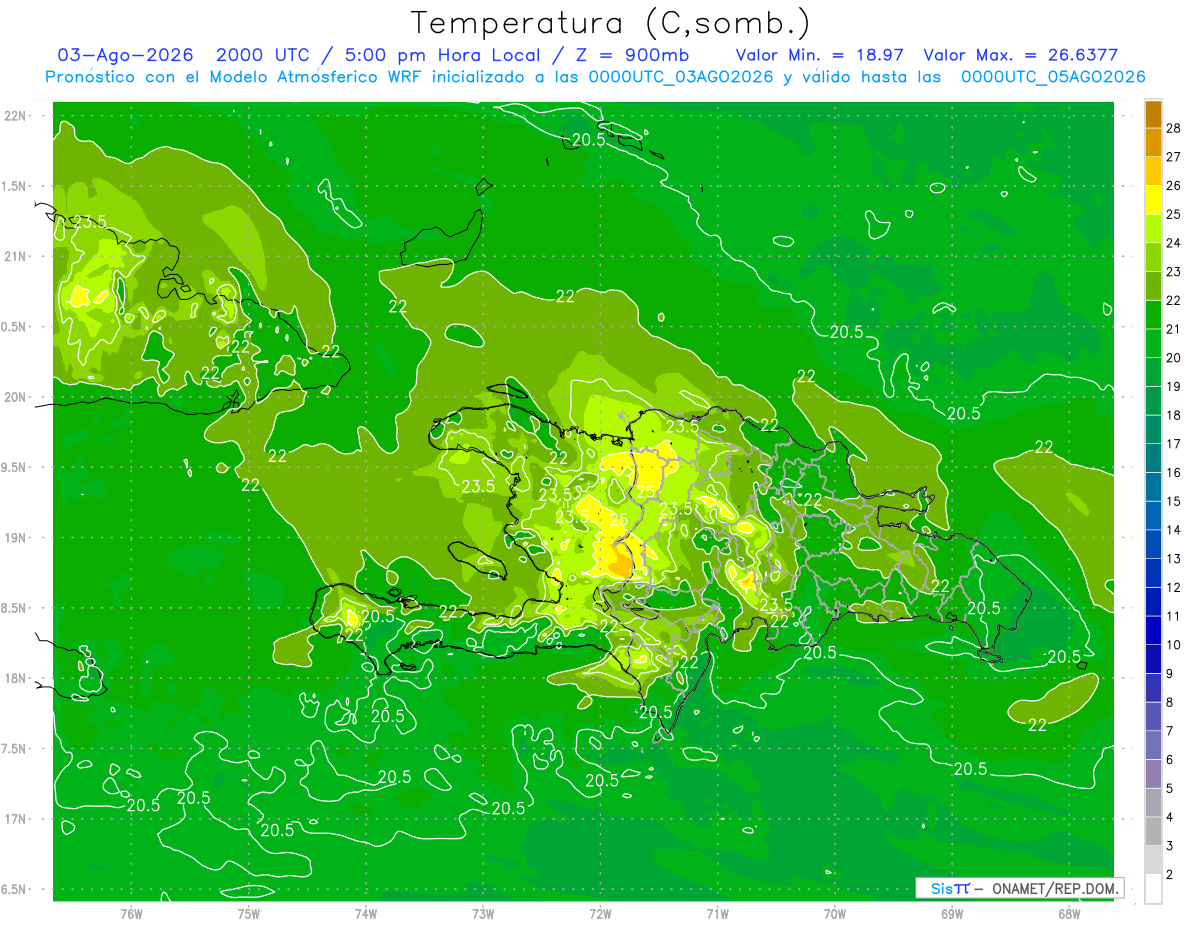Click the "71W" longitude label
Image resolution: width=1200 pixels, height=927 pixels.
pyautogui.click(x=717, y=914)
